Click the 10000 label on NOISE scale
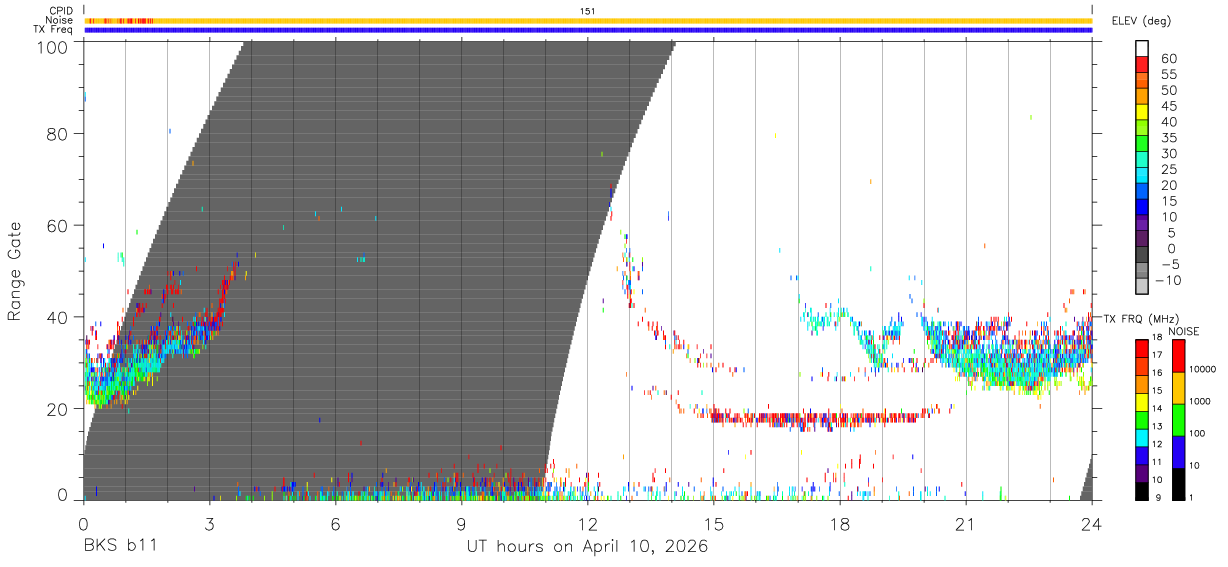Screen dimensions: 1228x567 coord(1205,370)
